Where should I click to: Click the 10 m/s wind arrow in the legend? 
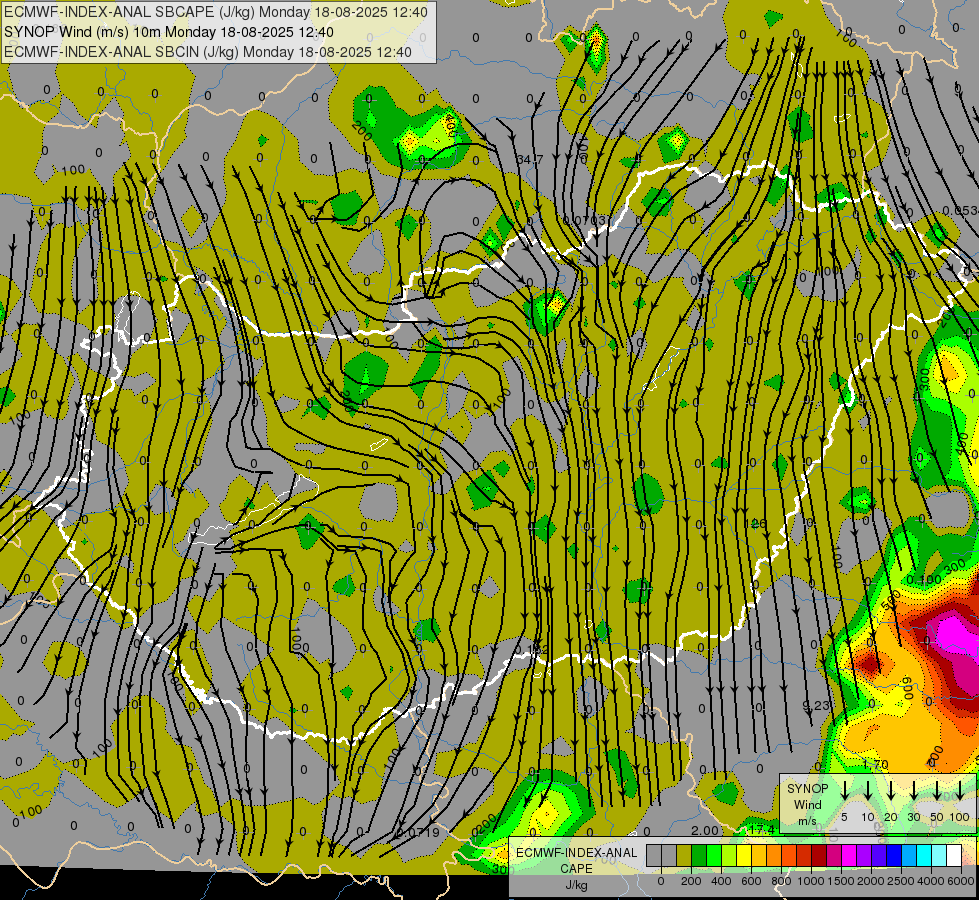(x=867, y=790)
